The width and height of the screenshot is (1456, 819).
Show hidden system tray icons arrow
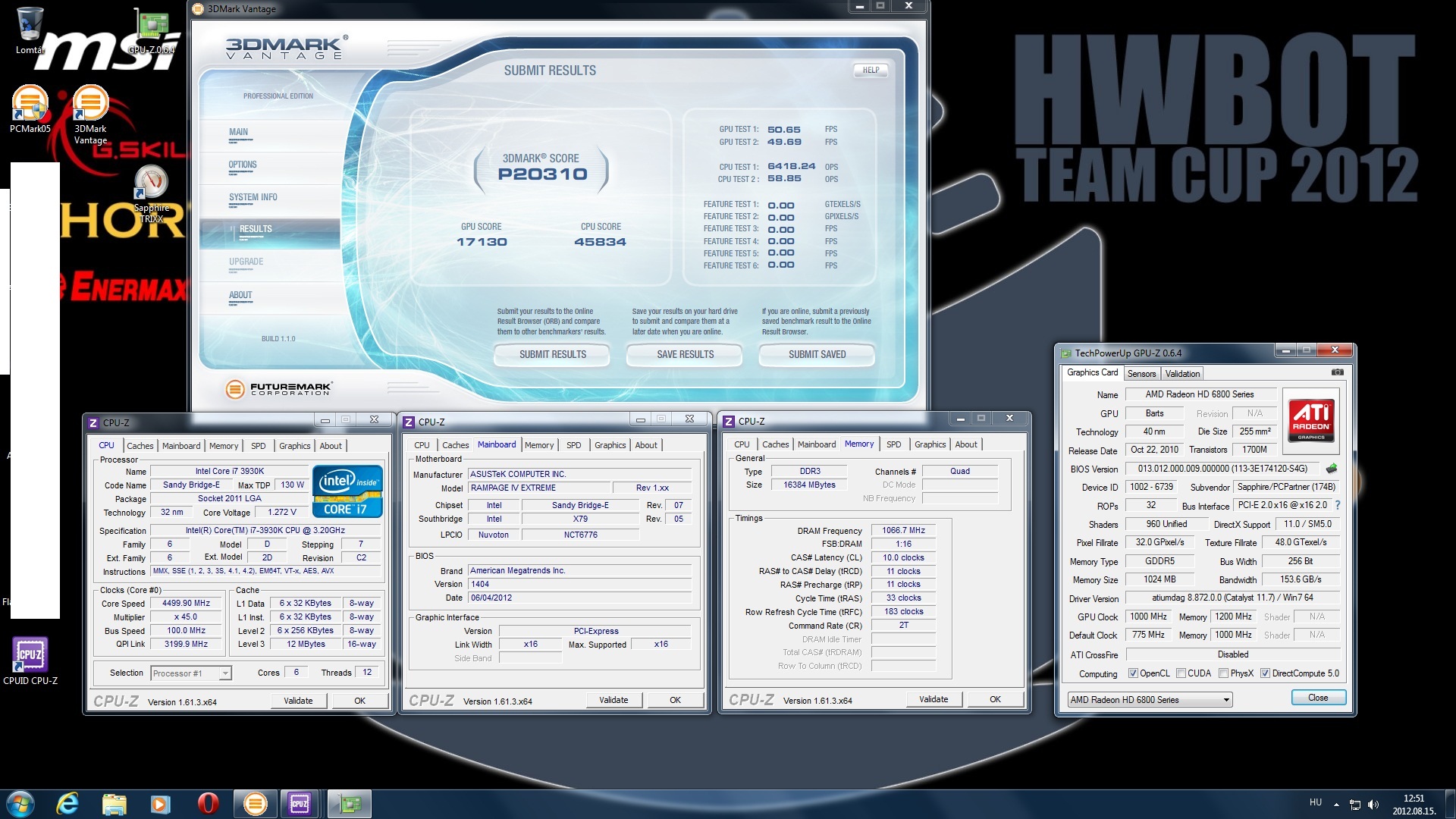(x=1336, y=804)
